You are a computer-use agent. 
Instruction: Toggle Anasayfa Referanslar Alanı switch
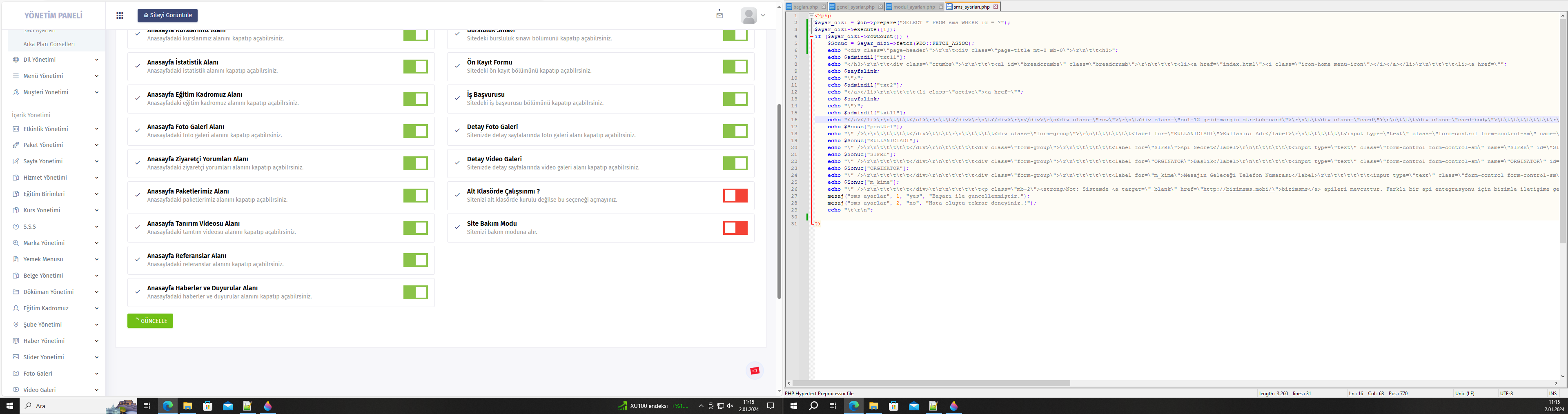415,260
